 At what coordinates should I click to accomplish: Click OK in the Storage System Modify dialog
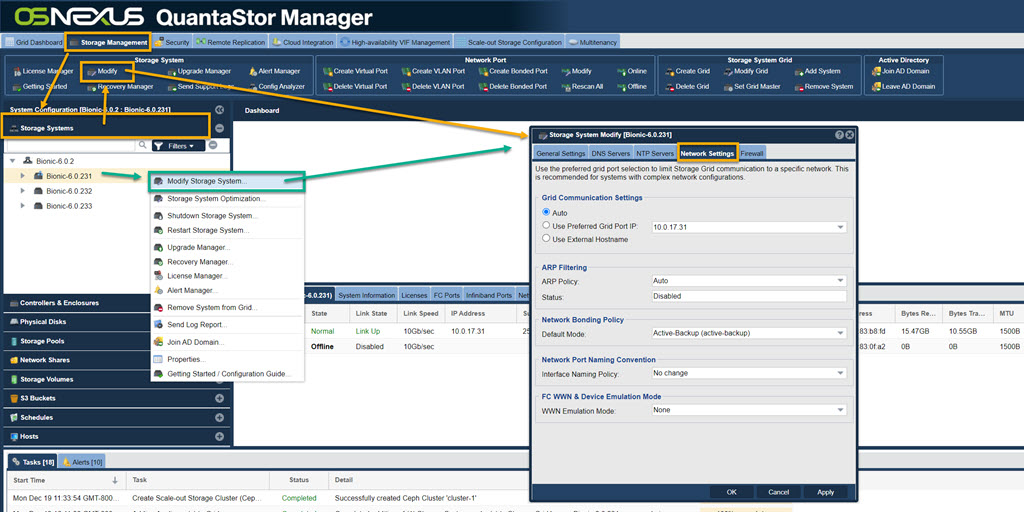tap(731, 492)
